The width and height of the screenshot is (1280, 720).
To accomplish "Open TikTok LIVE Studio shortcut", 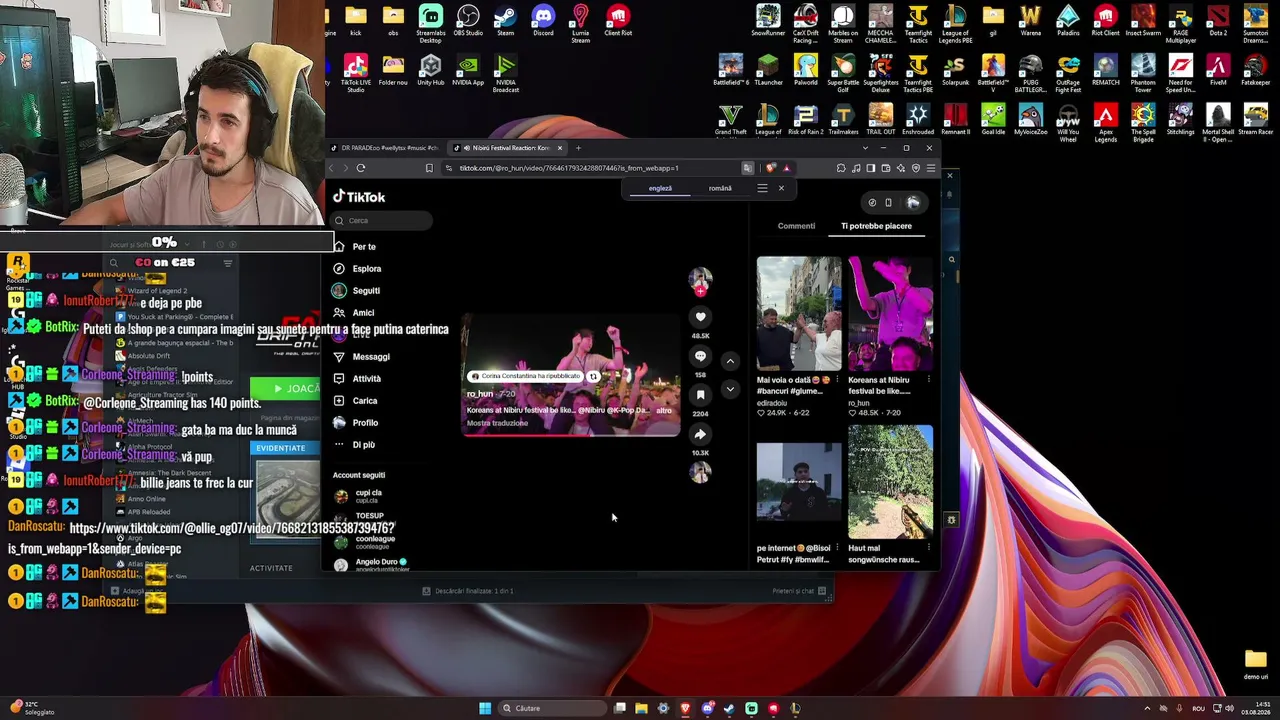I will [x=356, y=73].
